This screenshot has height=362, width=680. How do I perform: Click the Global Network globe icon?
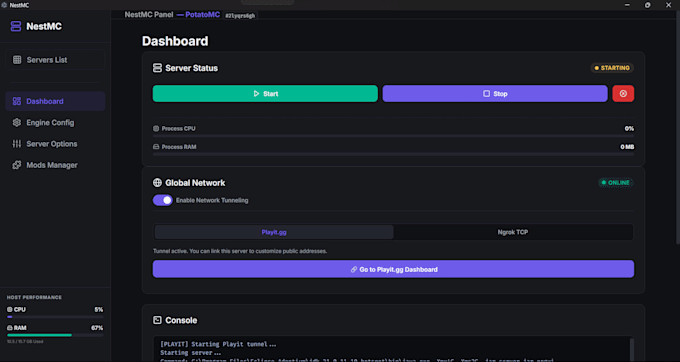(157, 183)
